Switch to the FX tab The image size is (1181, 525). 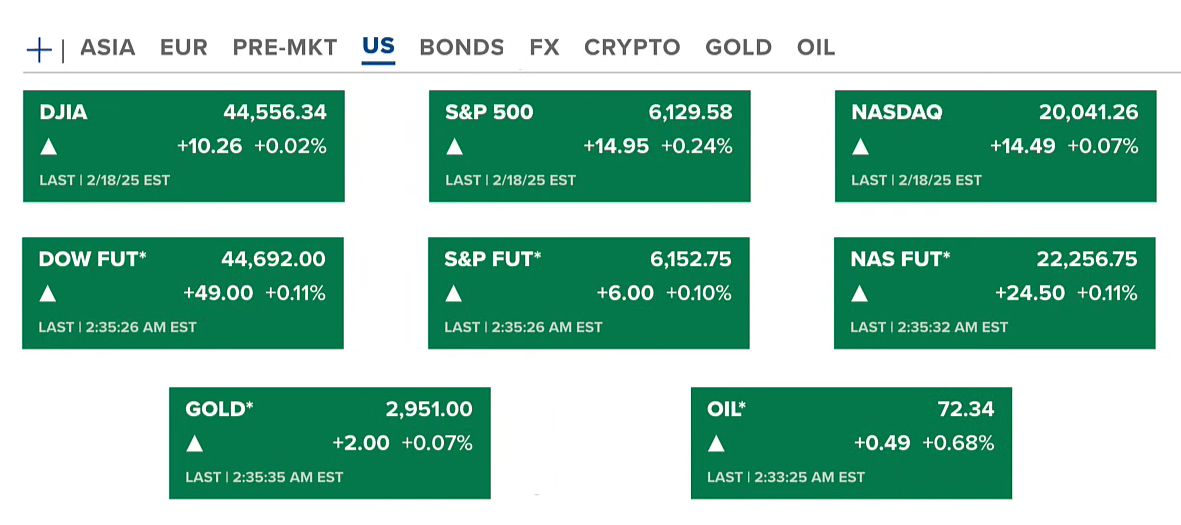(544, 47)
